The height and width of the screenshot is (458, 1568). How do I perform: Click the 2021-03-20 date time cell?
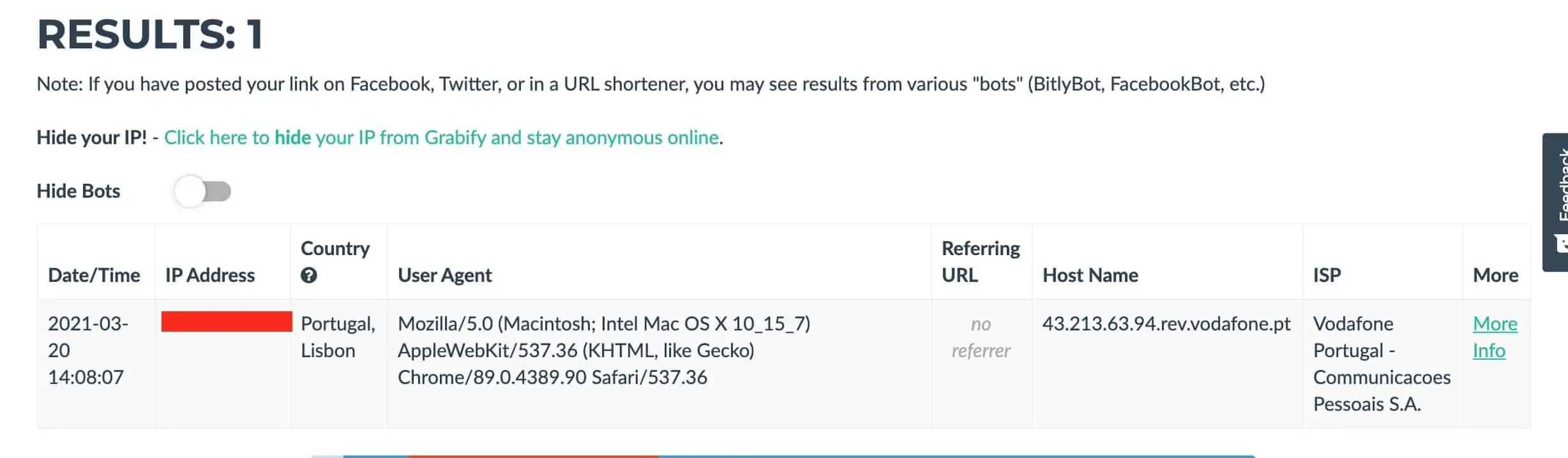click(88, 350)
